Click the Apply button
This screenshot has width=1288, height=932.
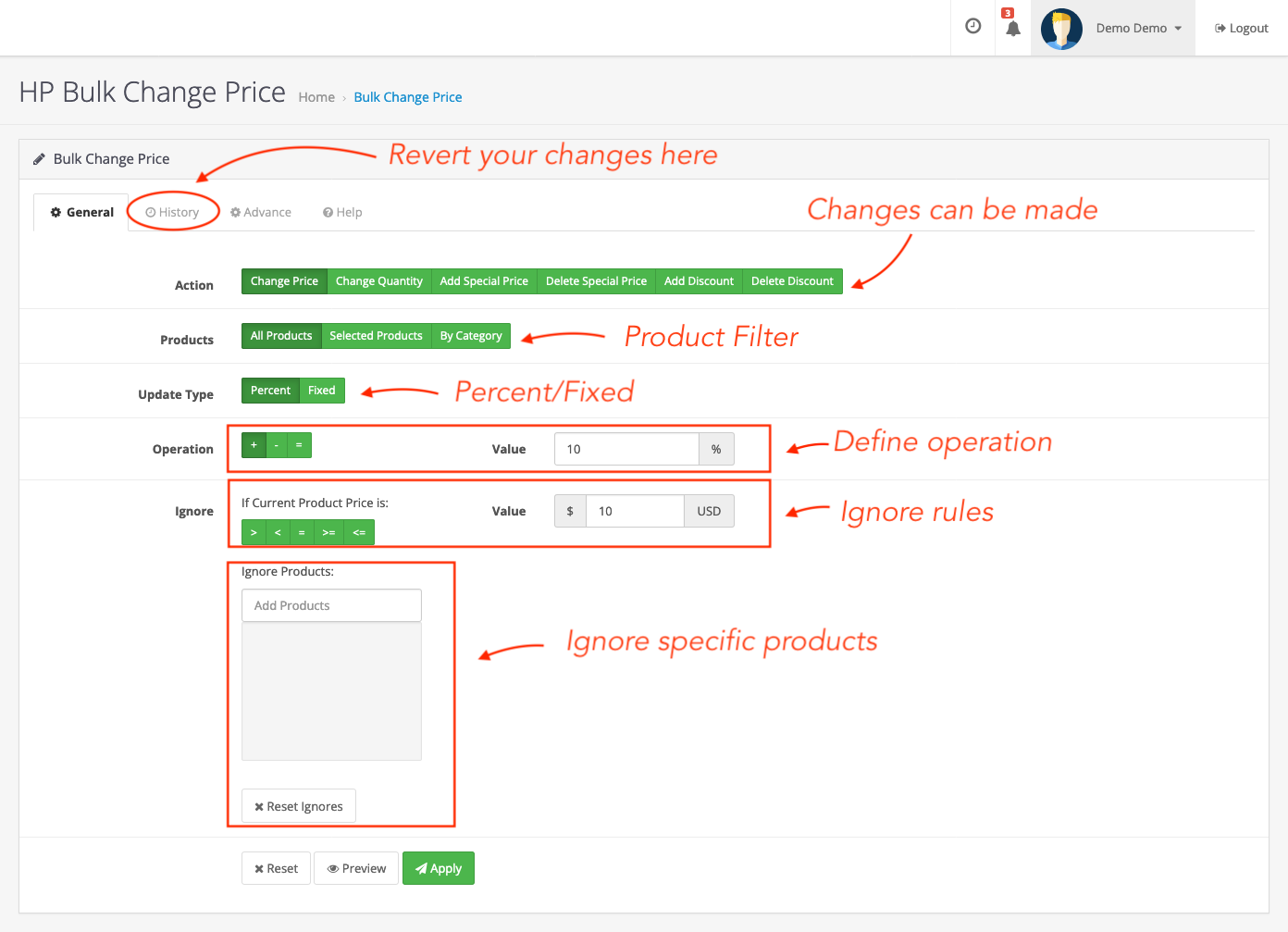click(438, 867)
